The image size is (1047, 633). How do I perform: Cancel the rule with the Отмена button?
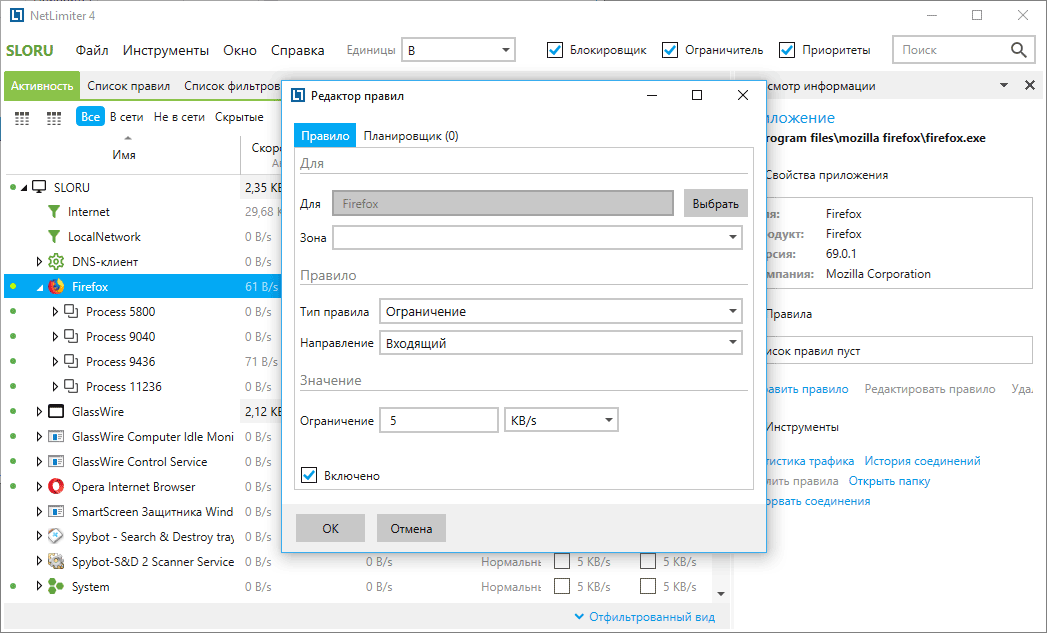411,528
